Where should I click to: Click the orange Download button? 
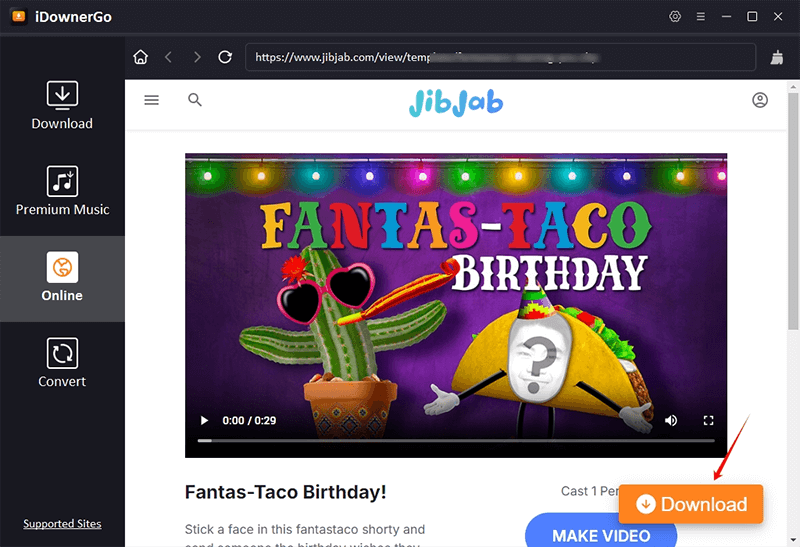(691, 504)
